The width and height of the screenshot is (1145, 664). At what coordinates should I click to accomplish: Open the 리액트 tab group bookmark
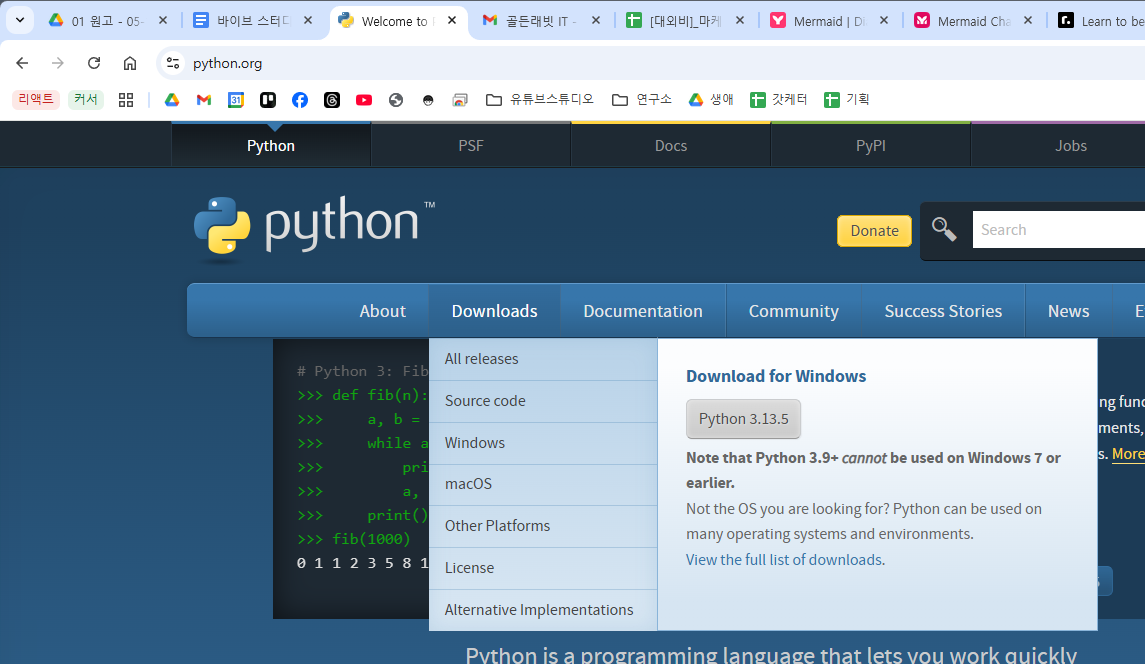point(35,99)
